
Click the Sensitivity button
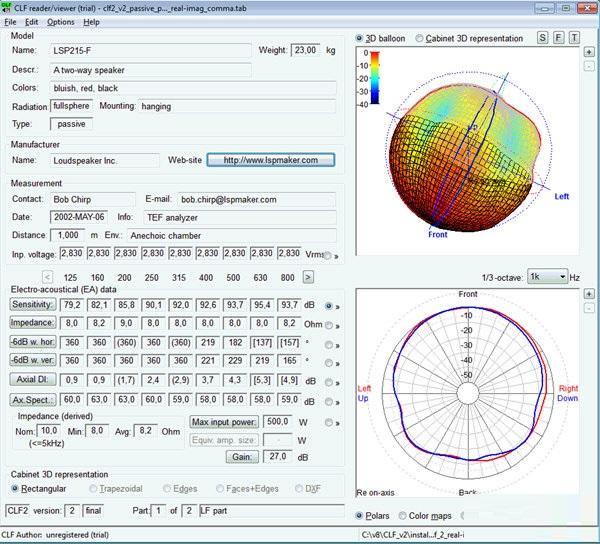click(32, 303)
